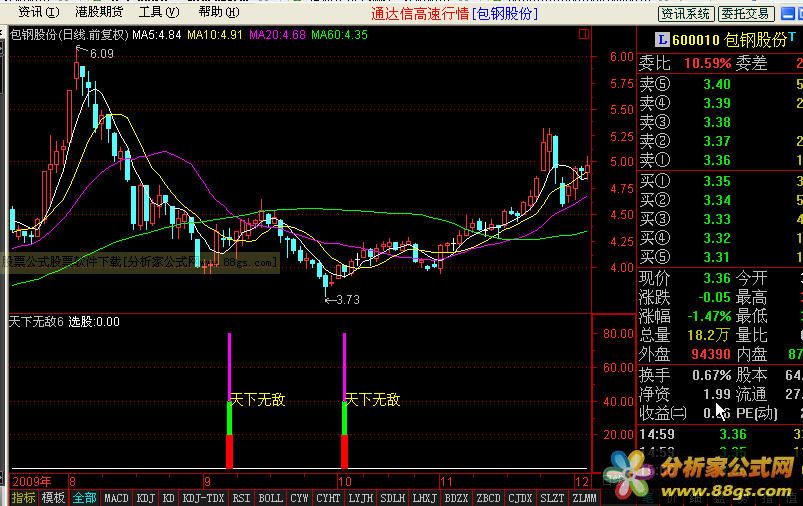The height and width of the screenshot is (506, 803).
Task: Switch to ZBCD indicator
Action: [488, 497]
